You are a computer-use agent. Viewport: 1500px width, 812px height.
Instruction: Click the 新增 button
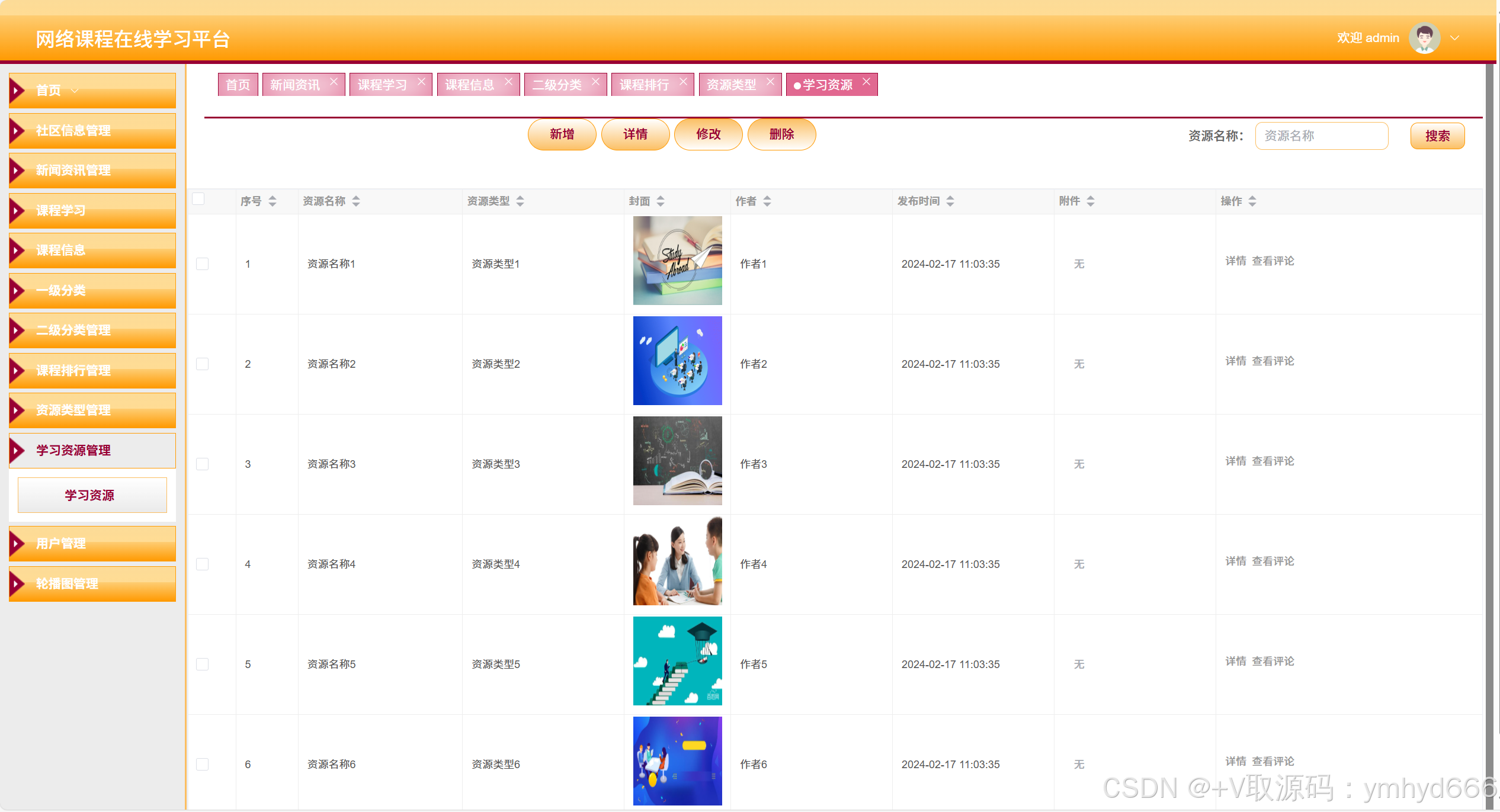coord(562,134)
